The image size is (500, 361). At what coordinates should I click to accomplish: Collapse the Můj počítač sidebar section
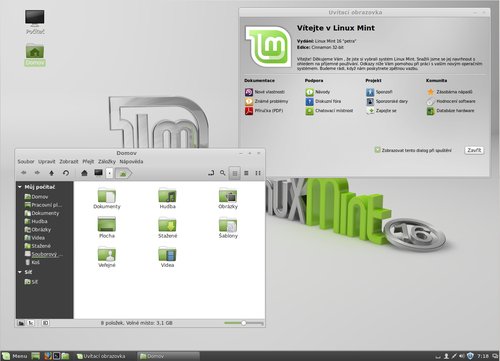[x=20, y=187]
